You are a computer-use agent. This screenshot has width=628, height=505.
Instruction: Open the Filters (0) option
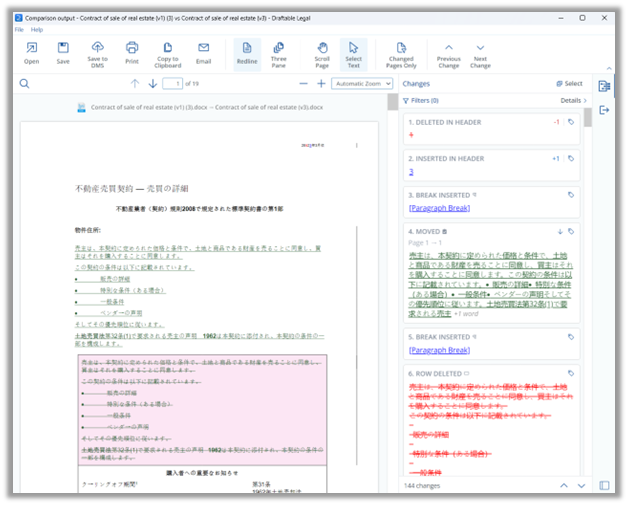coord(421,101)
